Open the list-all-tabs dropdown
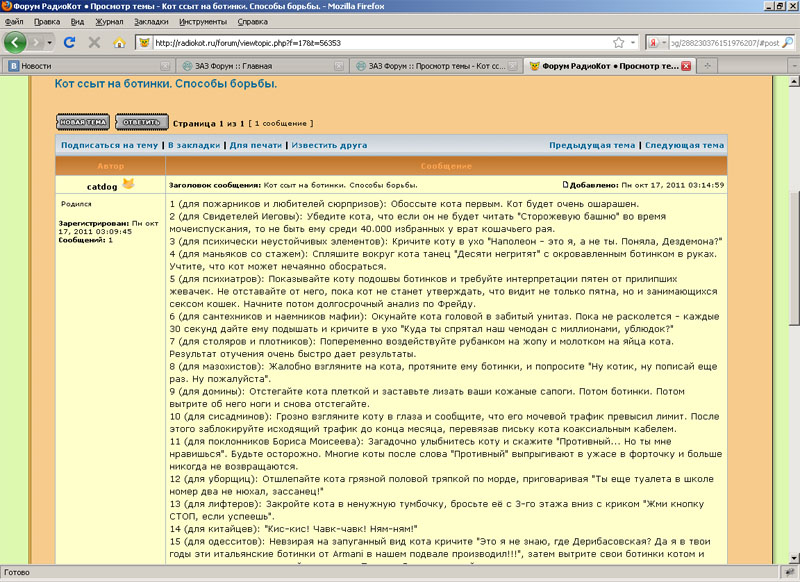800x582 pixels. click(x=794, y=66)
